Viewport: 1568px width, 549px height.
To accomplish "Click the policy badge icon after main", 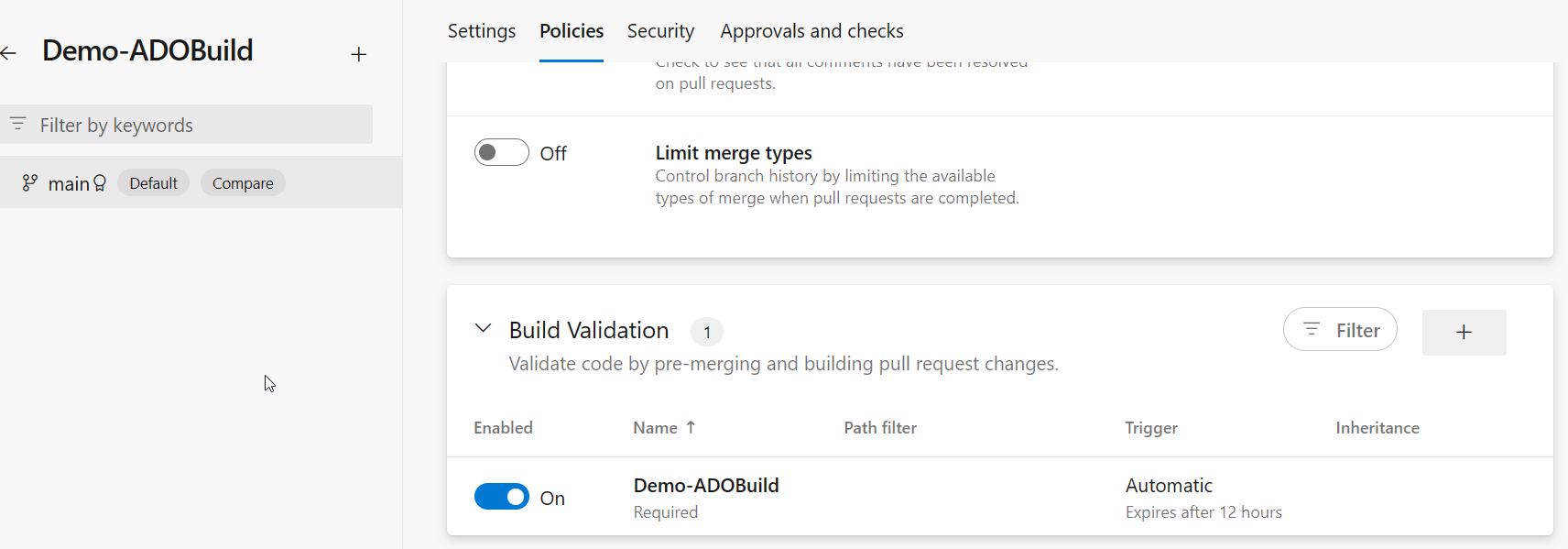I will coord(100,183).
